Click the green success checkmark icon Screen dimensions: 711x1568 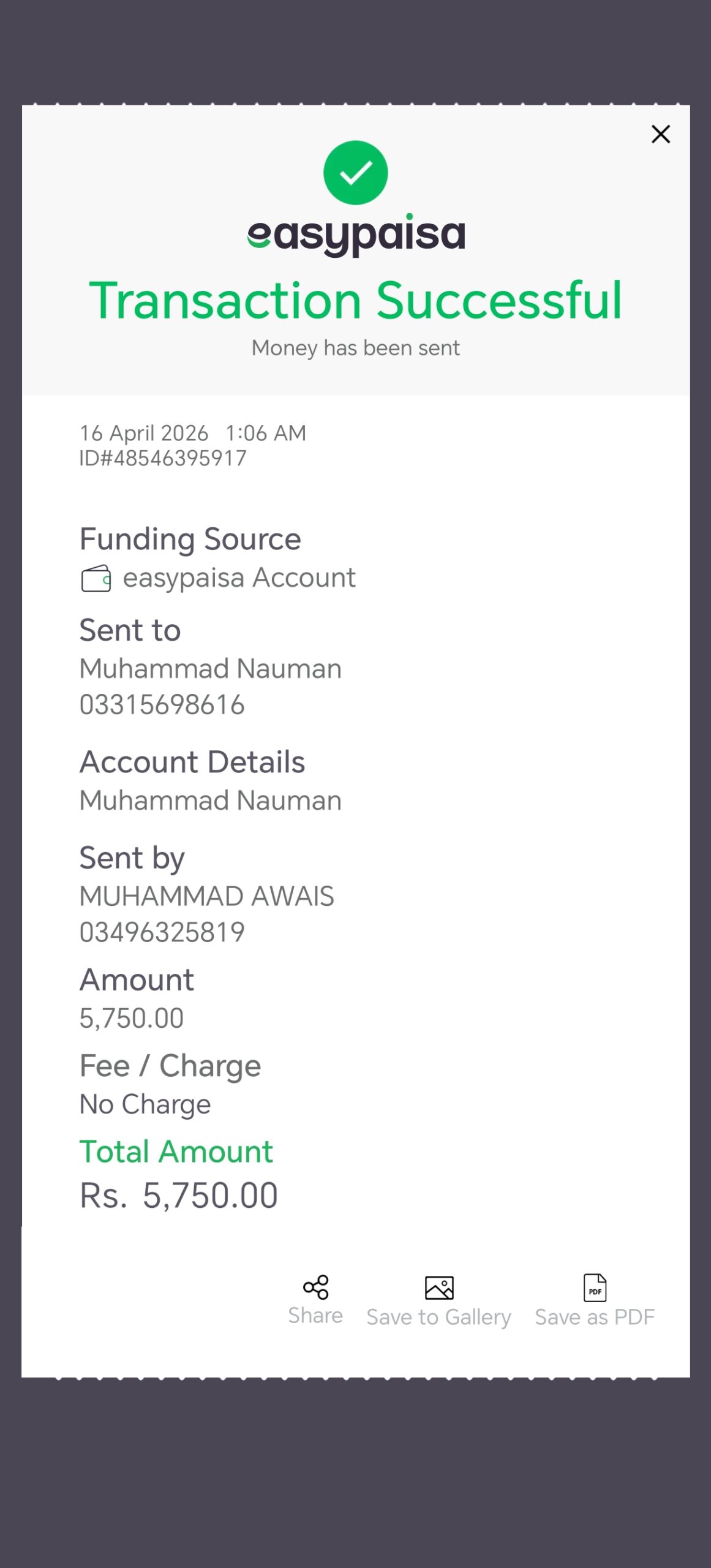point(355,173)
